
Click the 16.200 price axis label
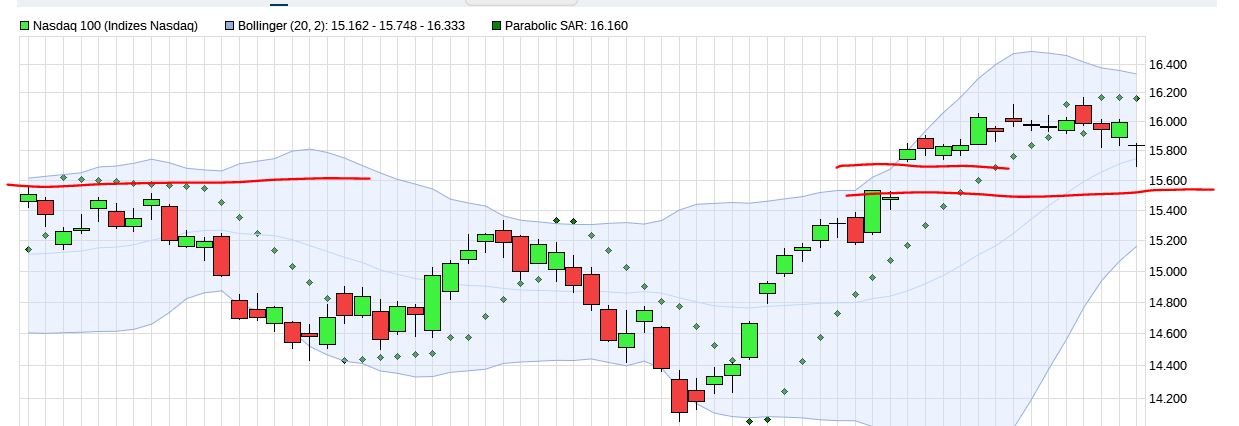click(1168, 93)
